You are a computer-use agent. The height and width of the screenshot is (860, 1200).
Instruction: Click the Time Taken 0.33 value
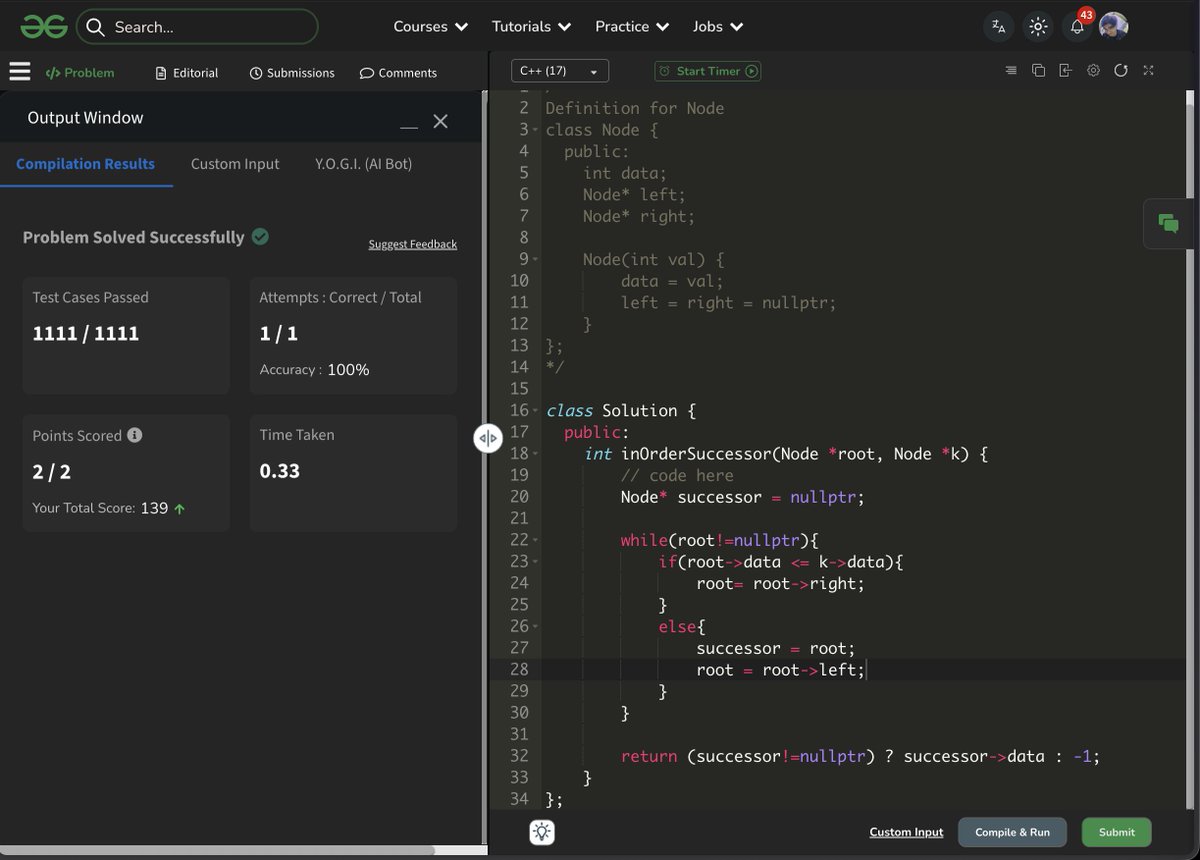pos(280,471)
